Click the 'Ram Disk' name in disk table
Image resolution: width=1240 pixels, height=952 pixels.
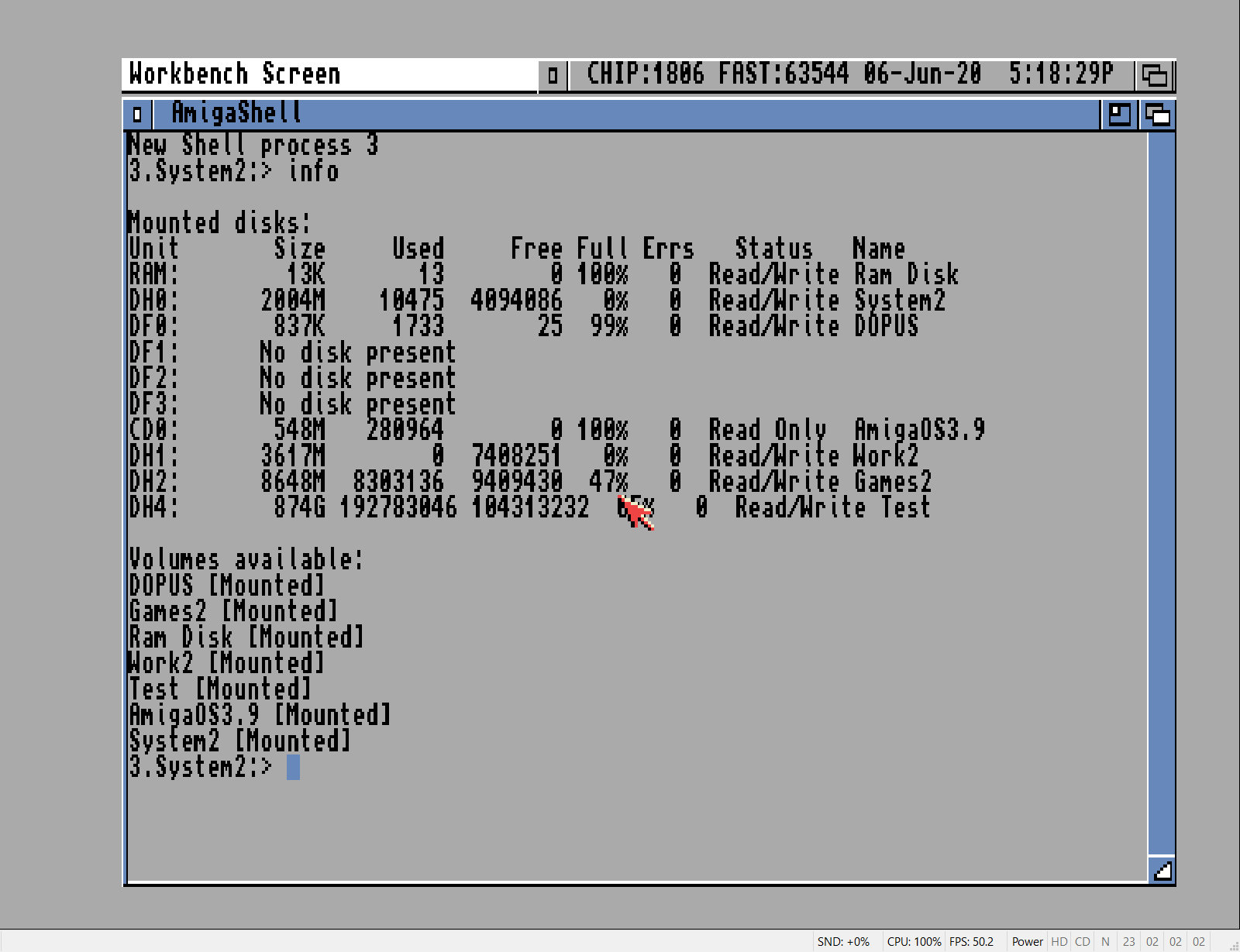coord(906,274)
